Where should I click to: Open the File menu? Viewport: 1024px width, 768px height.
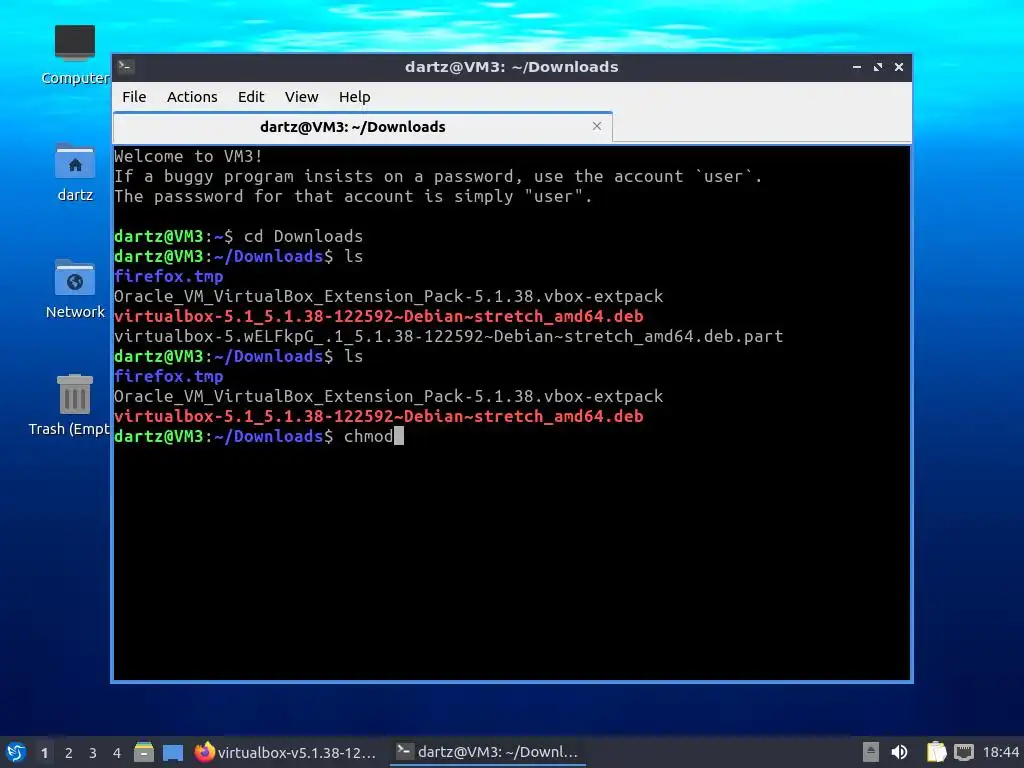(134, 97)
